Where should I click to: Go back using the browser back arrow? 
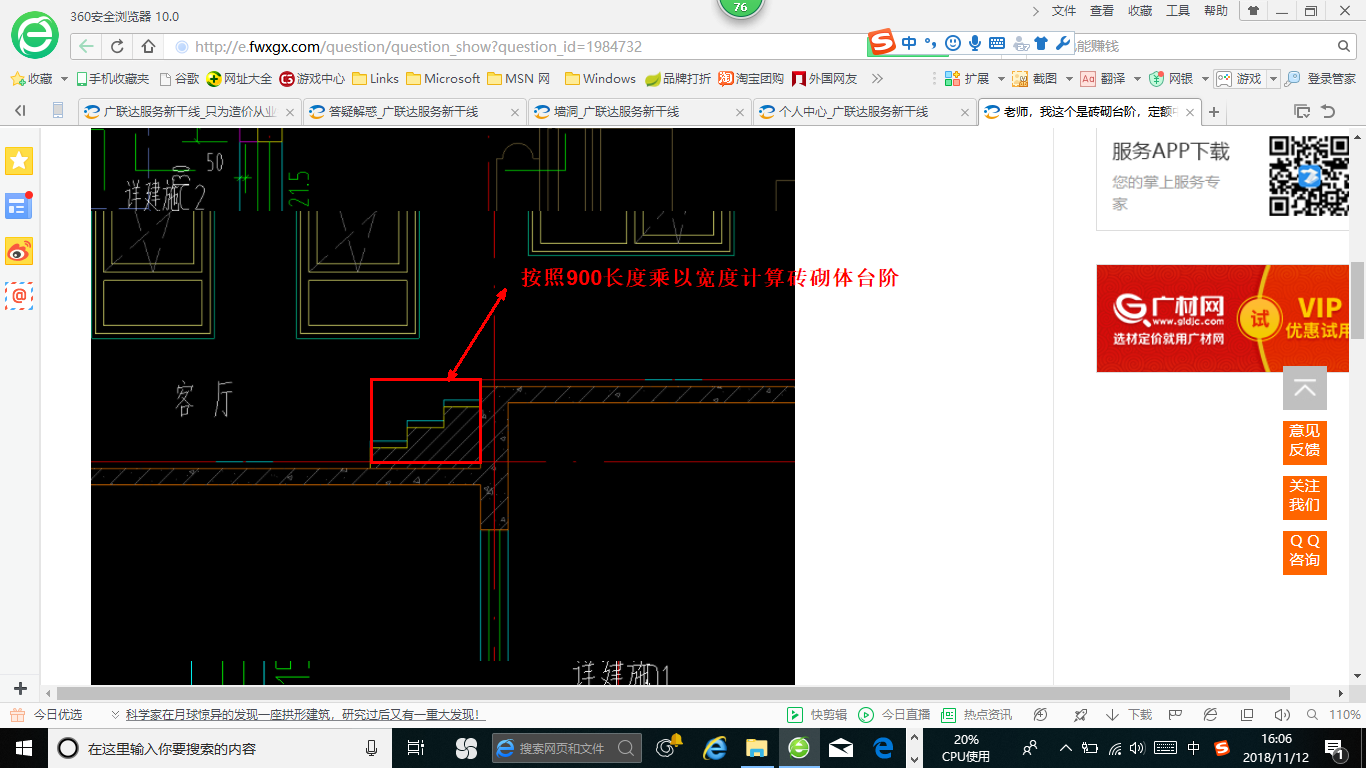point(87,46)
